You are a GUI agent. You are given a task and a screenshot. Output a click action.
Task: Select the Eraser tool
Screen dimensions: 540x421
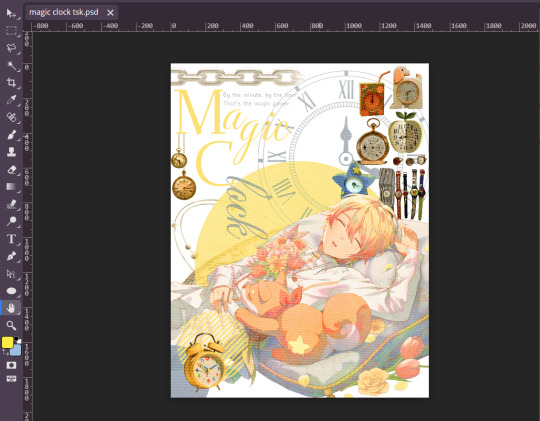pyautogui.click(x=11, y=170)
